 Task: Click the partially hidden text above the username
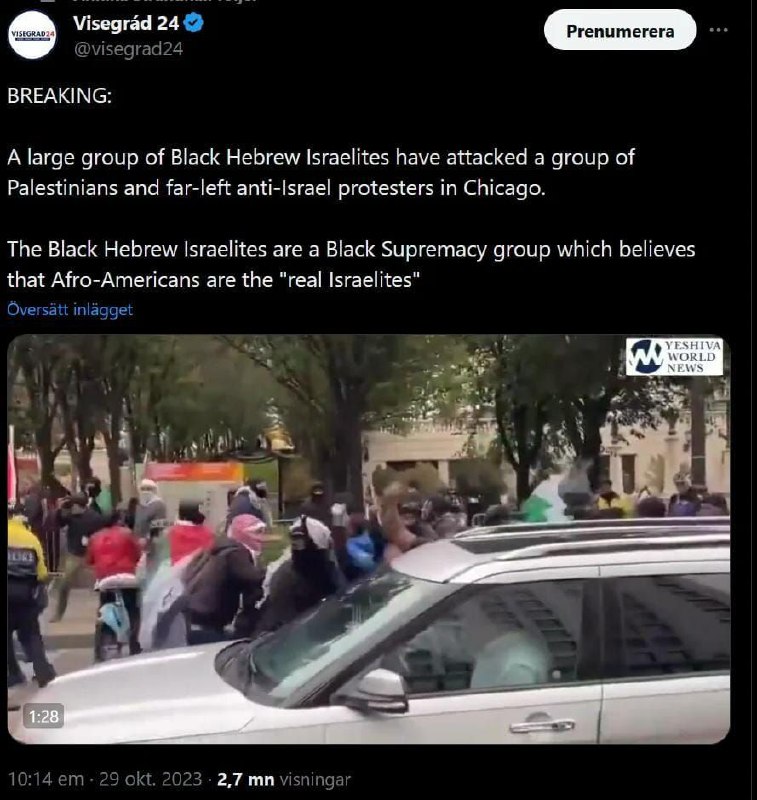point(163,2)
